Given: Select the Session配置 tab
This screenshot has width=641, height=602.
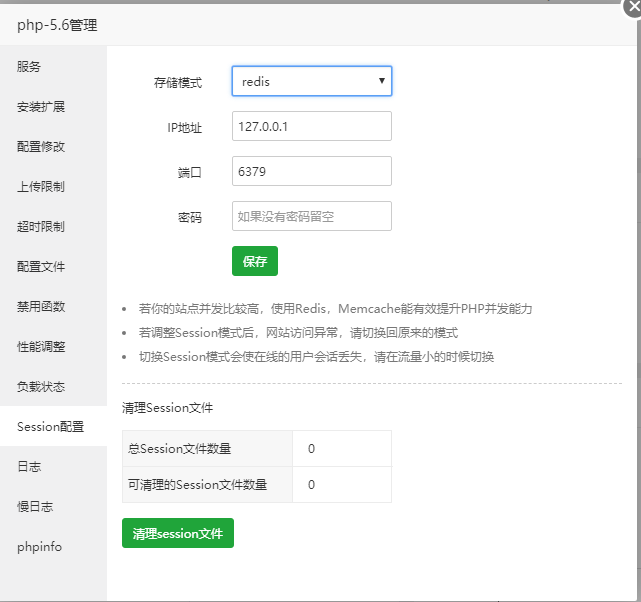Looking at the screenshot, I should (53, 426).
